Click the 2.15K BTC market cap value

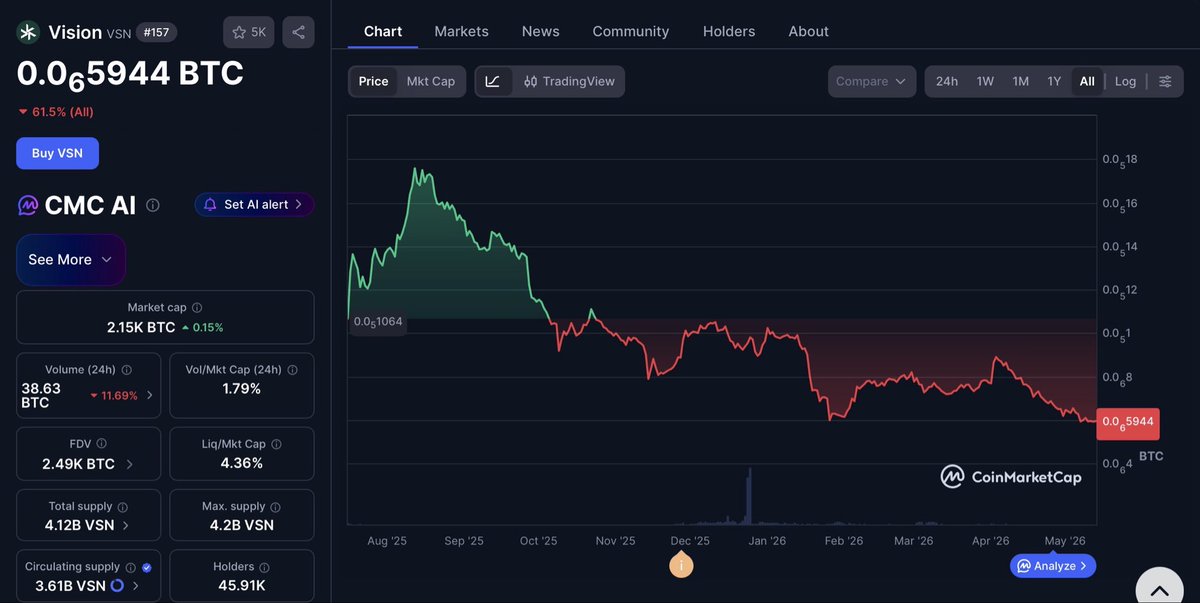tap(141, 327)
